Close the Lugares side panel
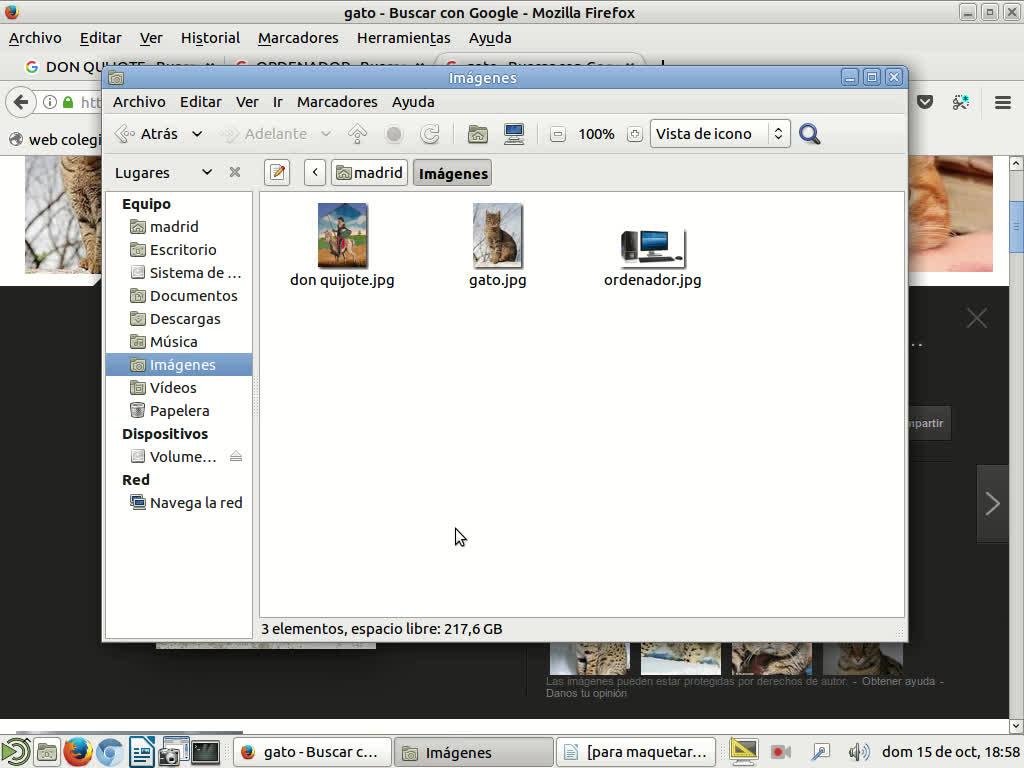The width and height of the screenshot is (1024, 768). point(235,172)
